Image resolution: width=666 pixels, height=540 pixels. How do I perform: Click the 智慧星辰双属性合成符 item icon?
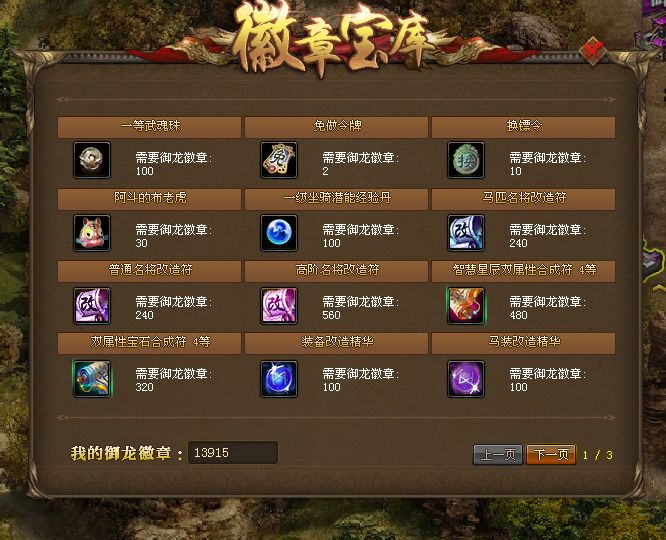coord(466,305)
